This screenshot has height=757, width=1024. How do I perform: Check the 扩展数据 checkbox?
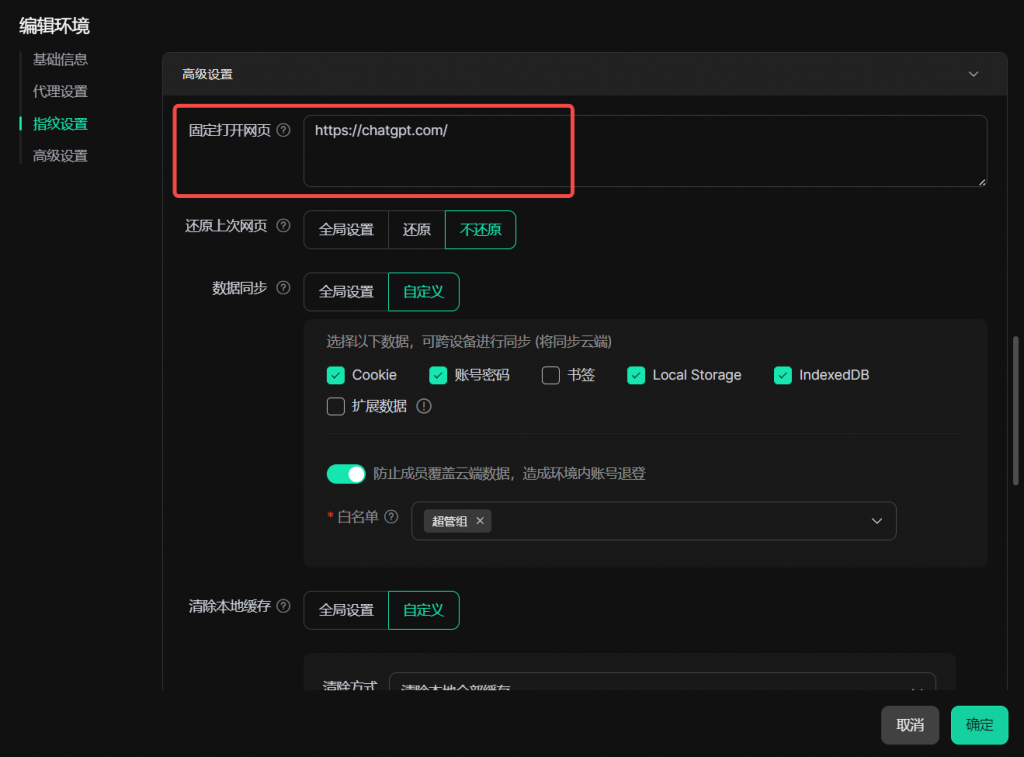336,406
